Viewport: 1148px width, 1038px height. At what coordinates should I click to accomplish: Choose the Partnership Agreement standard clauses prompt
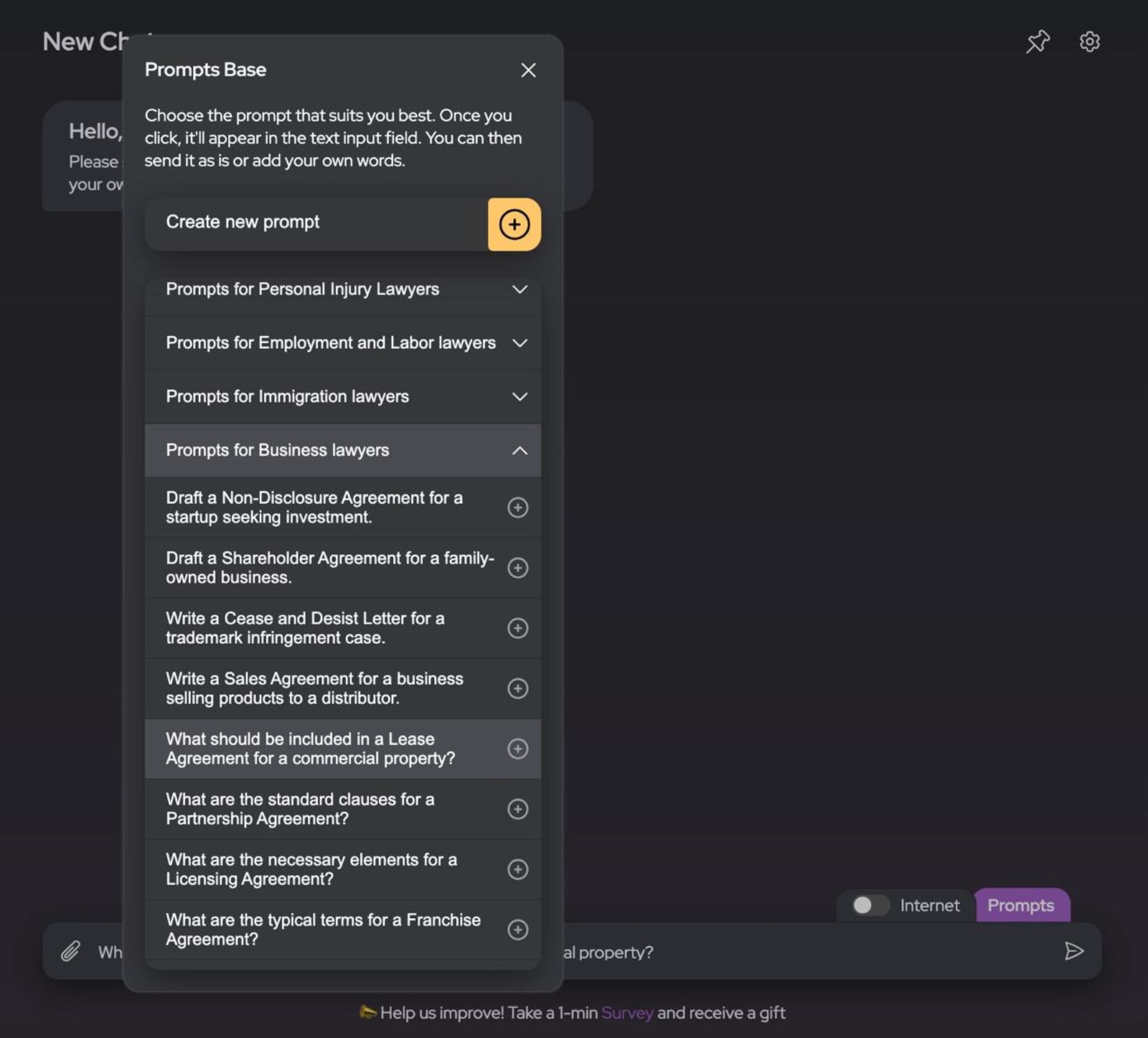343,809
